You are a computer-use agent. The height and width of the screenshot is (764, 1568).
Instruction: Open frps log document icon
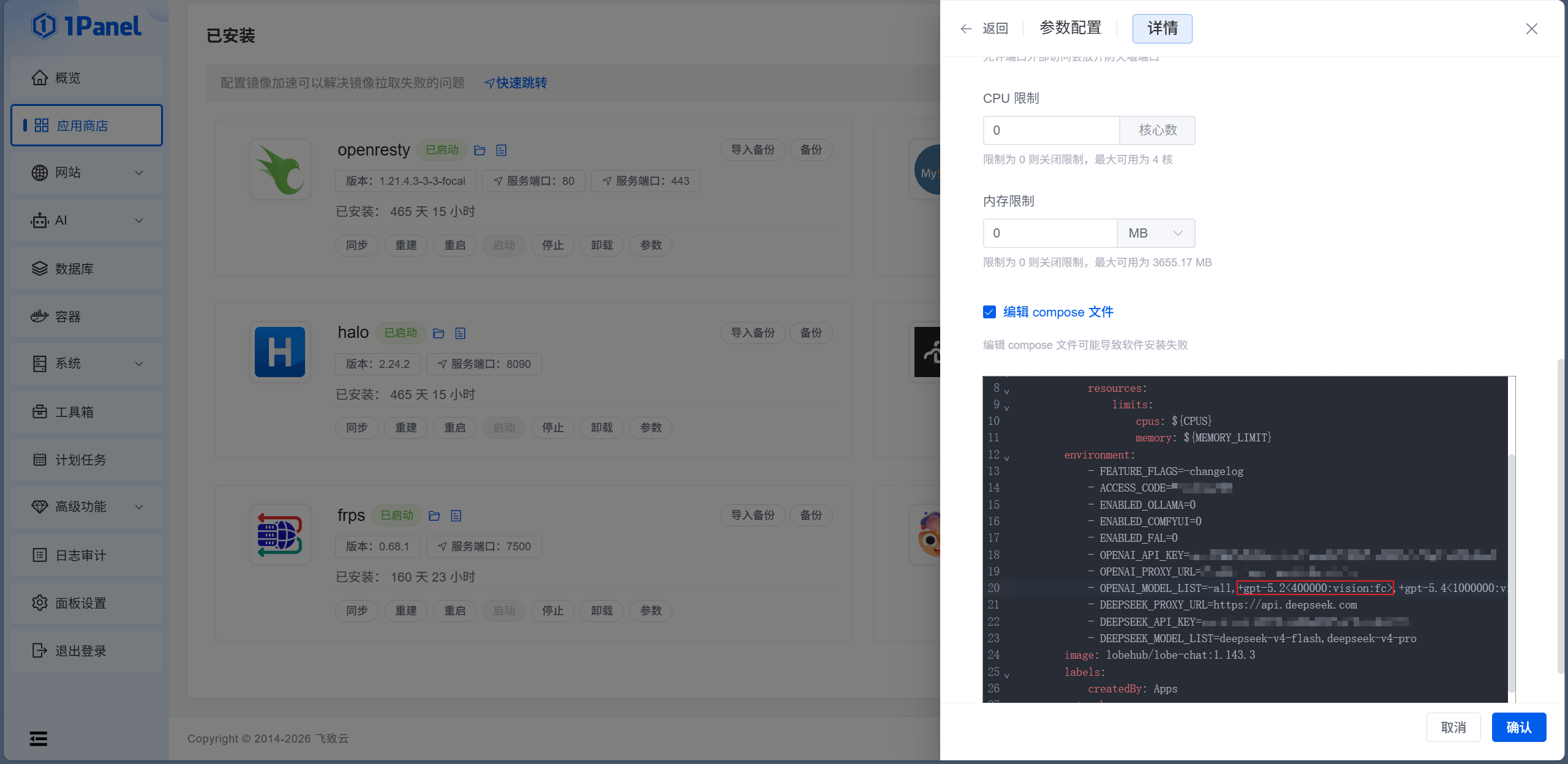456,515
